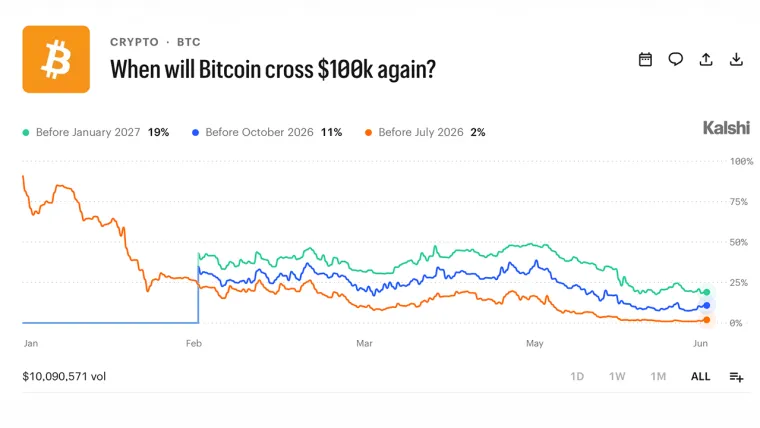Select the 1M time range

click(658, 377)
